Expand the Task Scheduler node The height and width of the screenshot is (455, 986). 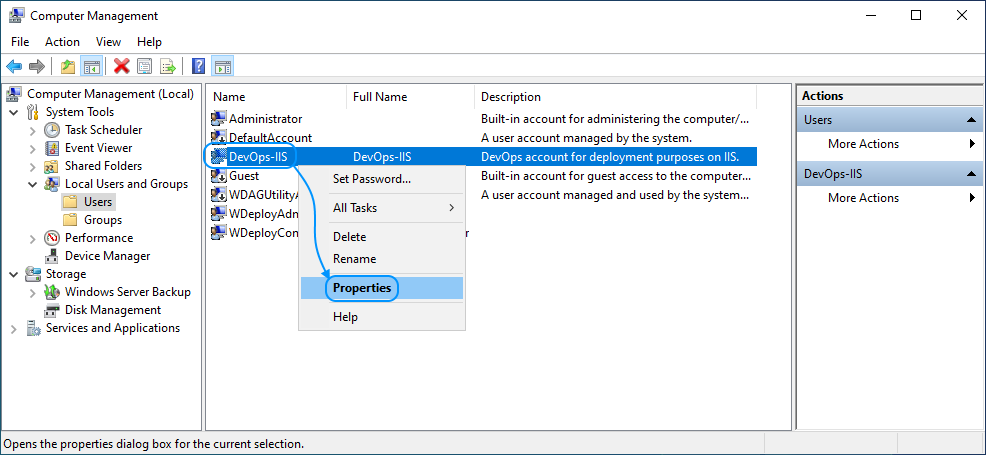33,131
